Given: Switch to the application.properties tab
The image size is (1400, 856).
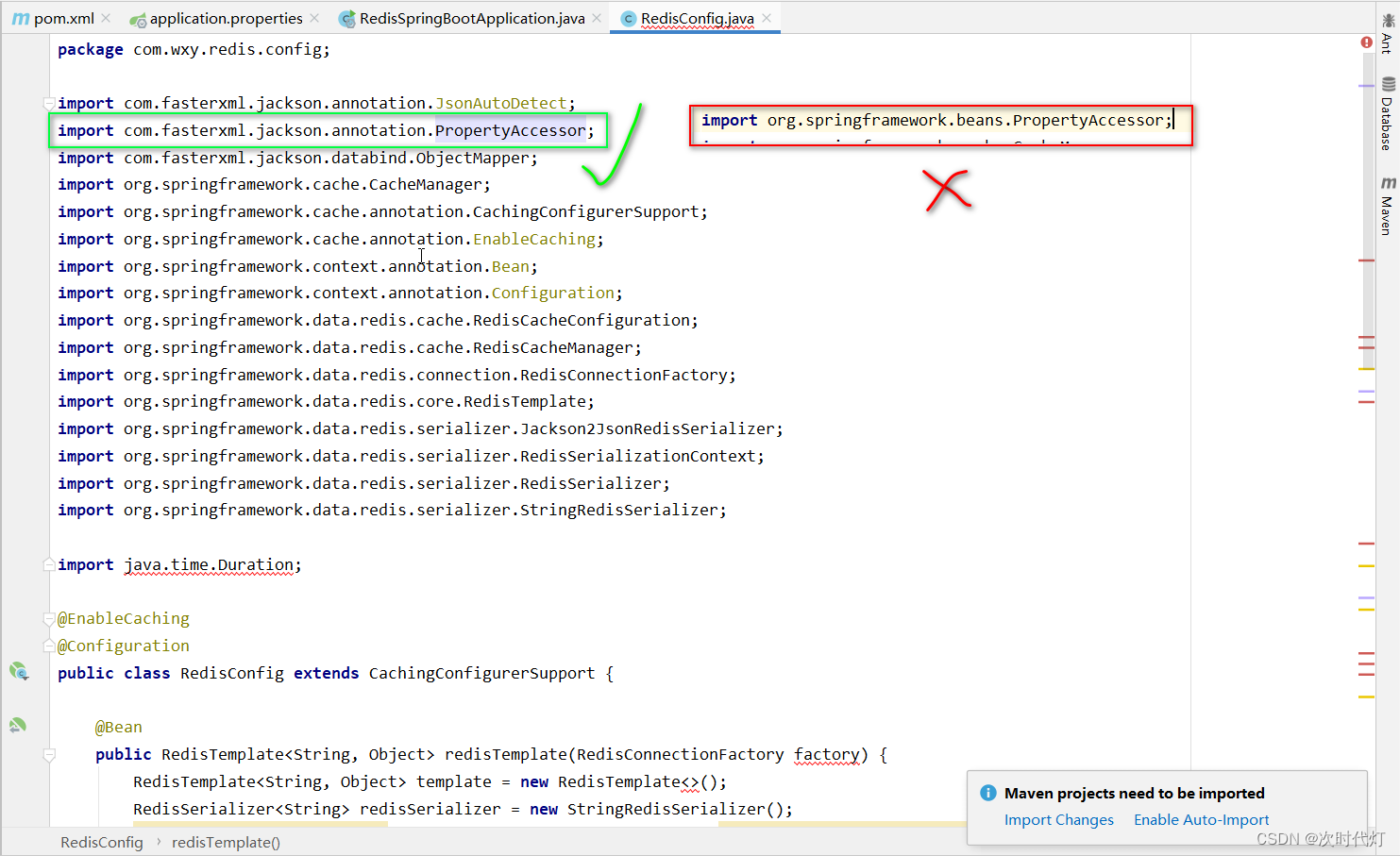Looking at the screenshot, I should pyautogui.click(x=224, y=17).
